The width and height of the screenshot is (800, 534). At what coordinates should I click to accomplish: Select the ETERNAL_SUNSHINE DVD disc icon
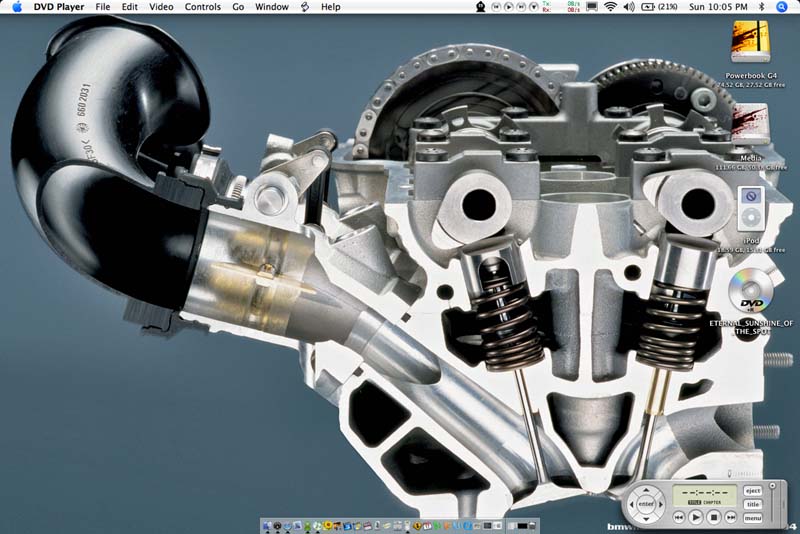tap(751, 290)
